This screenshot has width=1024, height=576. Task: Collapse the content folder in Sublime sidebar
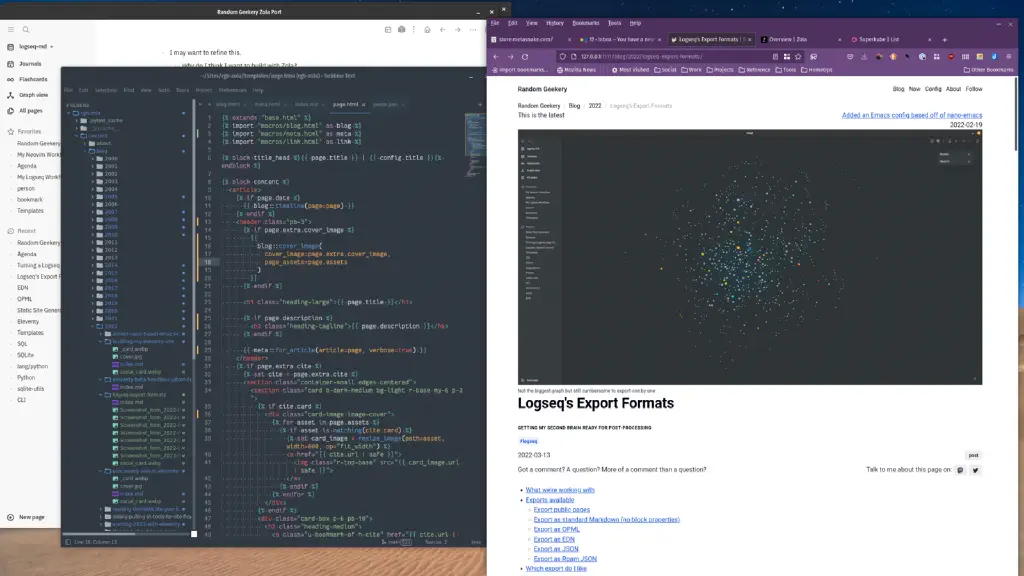(77, 136)
